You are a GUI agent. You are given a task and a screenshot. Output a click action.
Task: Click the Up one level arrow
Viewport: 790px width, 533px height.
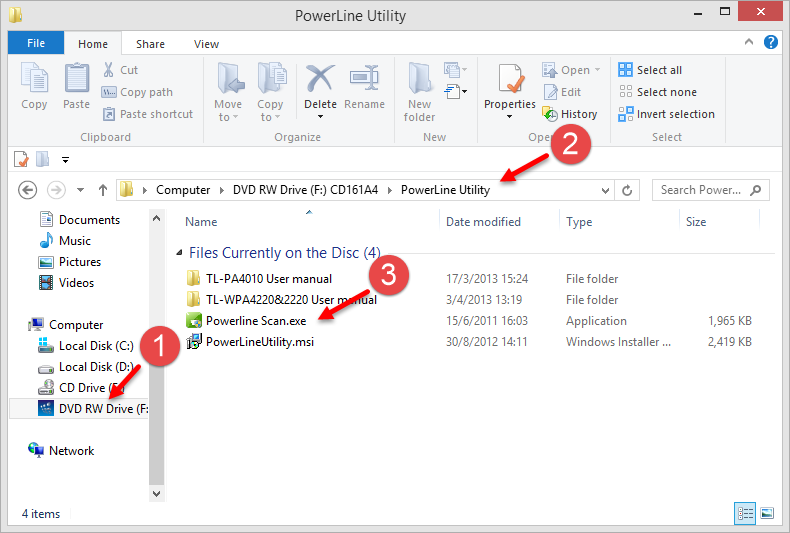[x=103, y=190]
